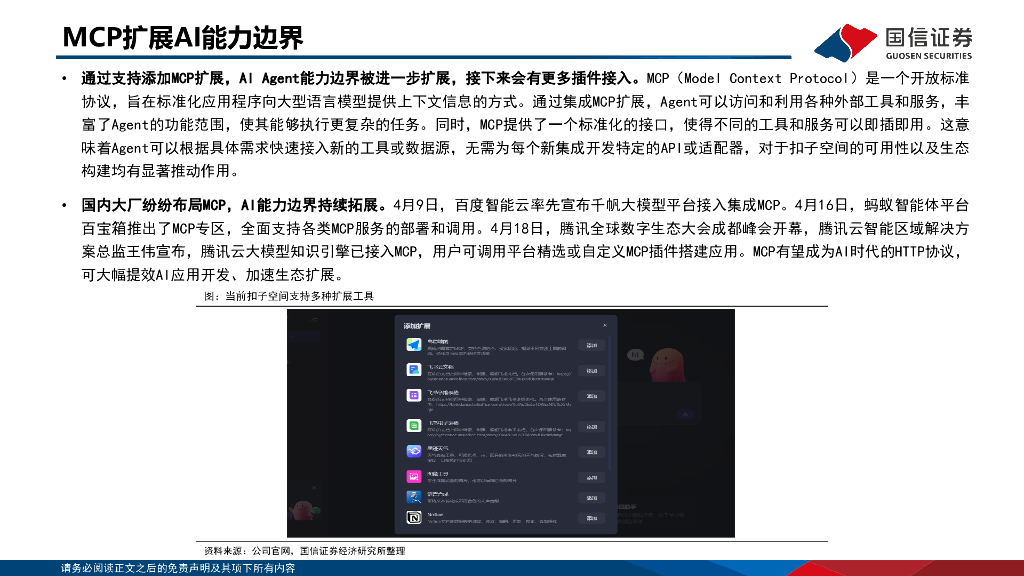Click the blue paper-plane map extension icon
This screenshot has height=576, width=1024.
(413, 345)
